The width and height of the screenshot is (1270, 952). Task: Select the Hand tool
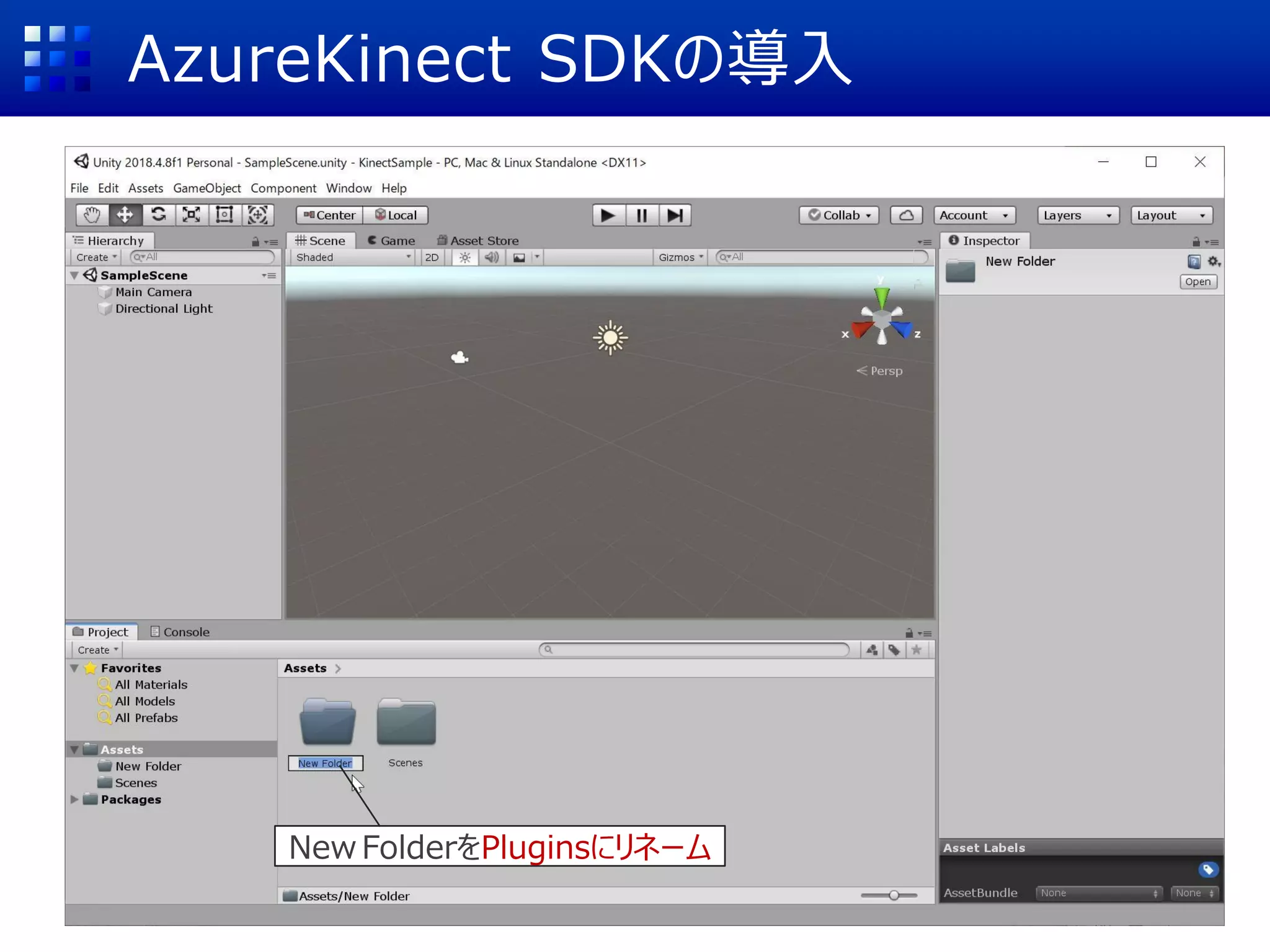[92, 215]
